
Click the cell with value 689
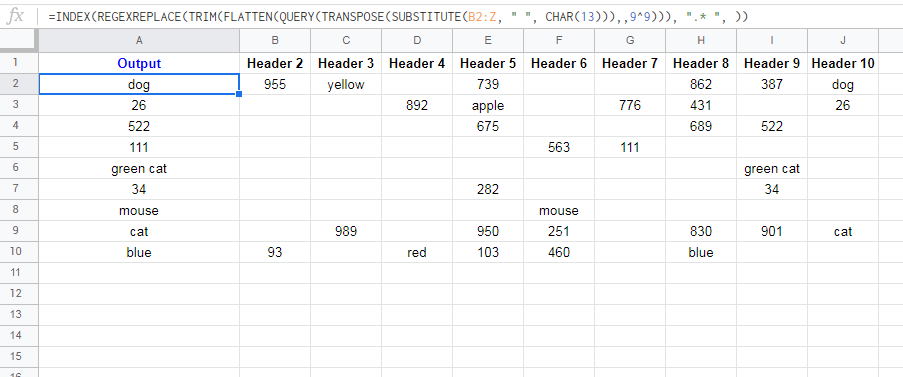[701, 126]
